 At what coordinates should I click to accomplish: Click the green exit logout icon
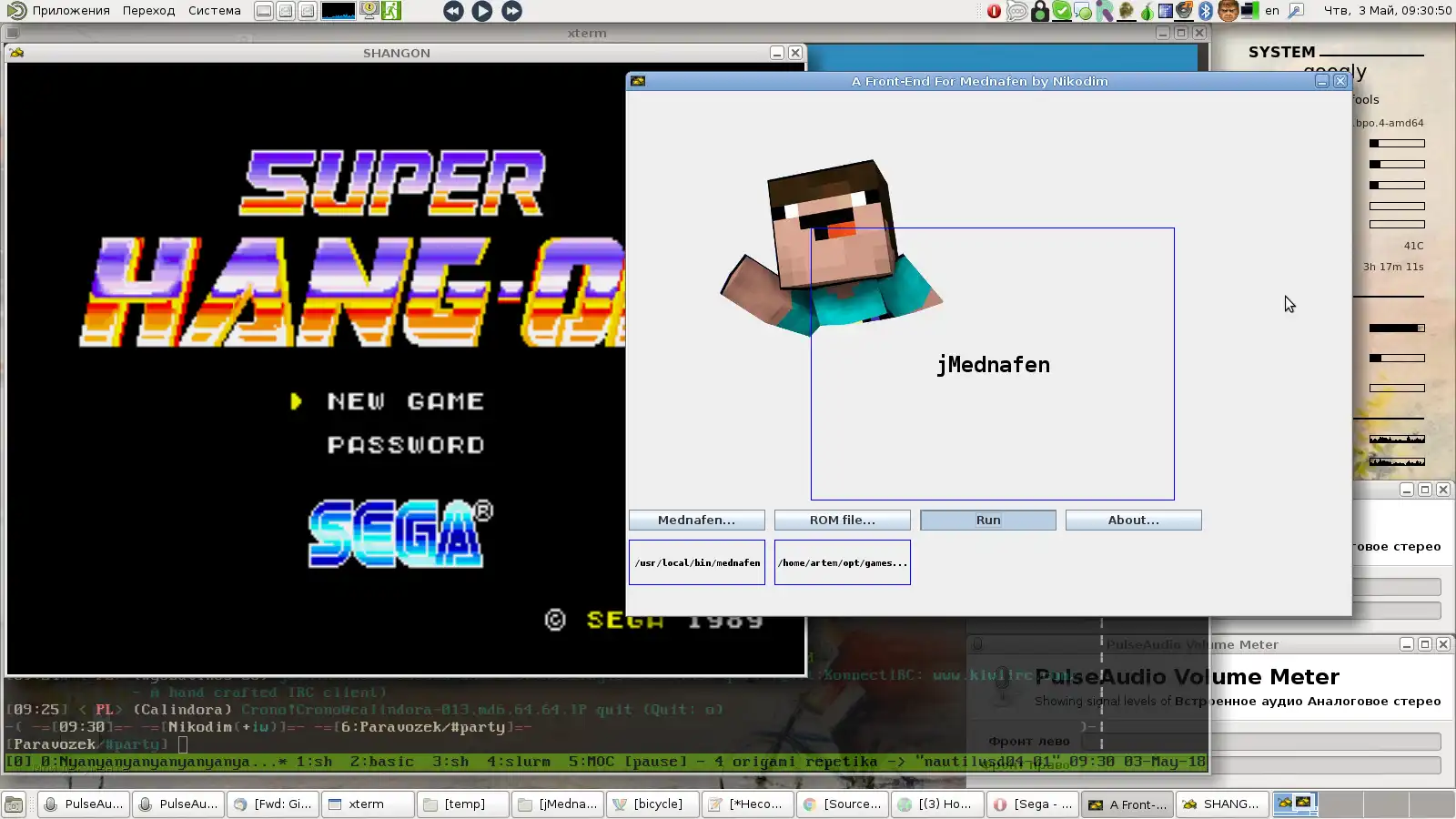[391, 11]
